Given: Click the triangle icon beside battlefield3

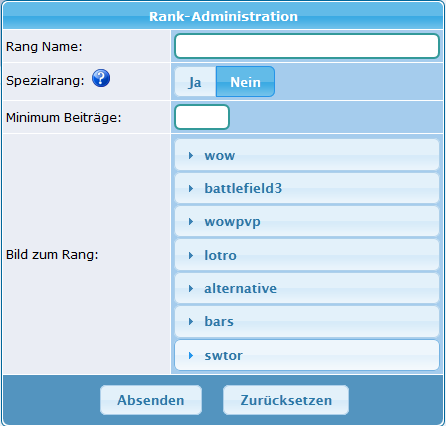Looking at the screenshot, I should click(x=191, y=189).
